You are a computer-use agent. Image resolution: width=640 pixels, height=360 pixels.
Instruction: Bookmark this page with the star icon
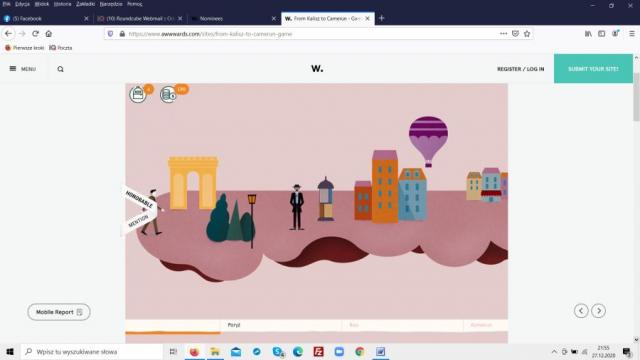(x=527, y=34)
